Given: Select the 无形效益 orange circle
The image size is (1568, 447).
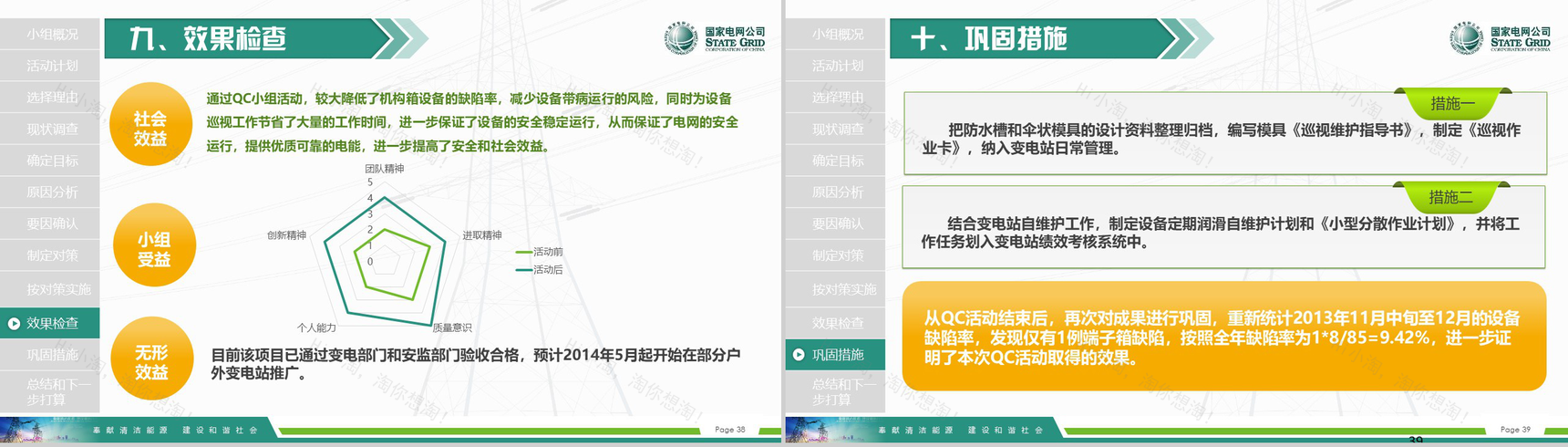Looking at the screenshot, I should (151, 358).
